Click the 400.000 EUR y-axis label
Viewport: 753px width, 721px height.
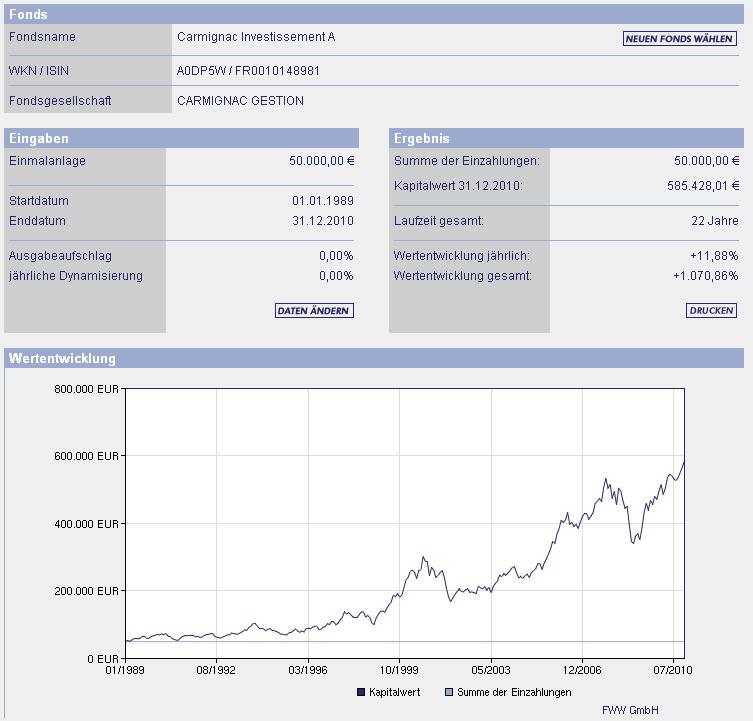pos(86,524)
